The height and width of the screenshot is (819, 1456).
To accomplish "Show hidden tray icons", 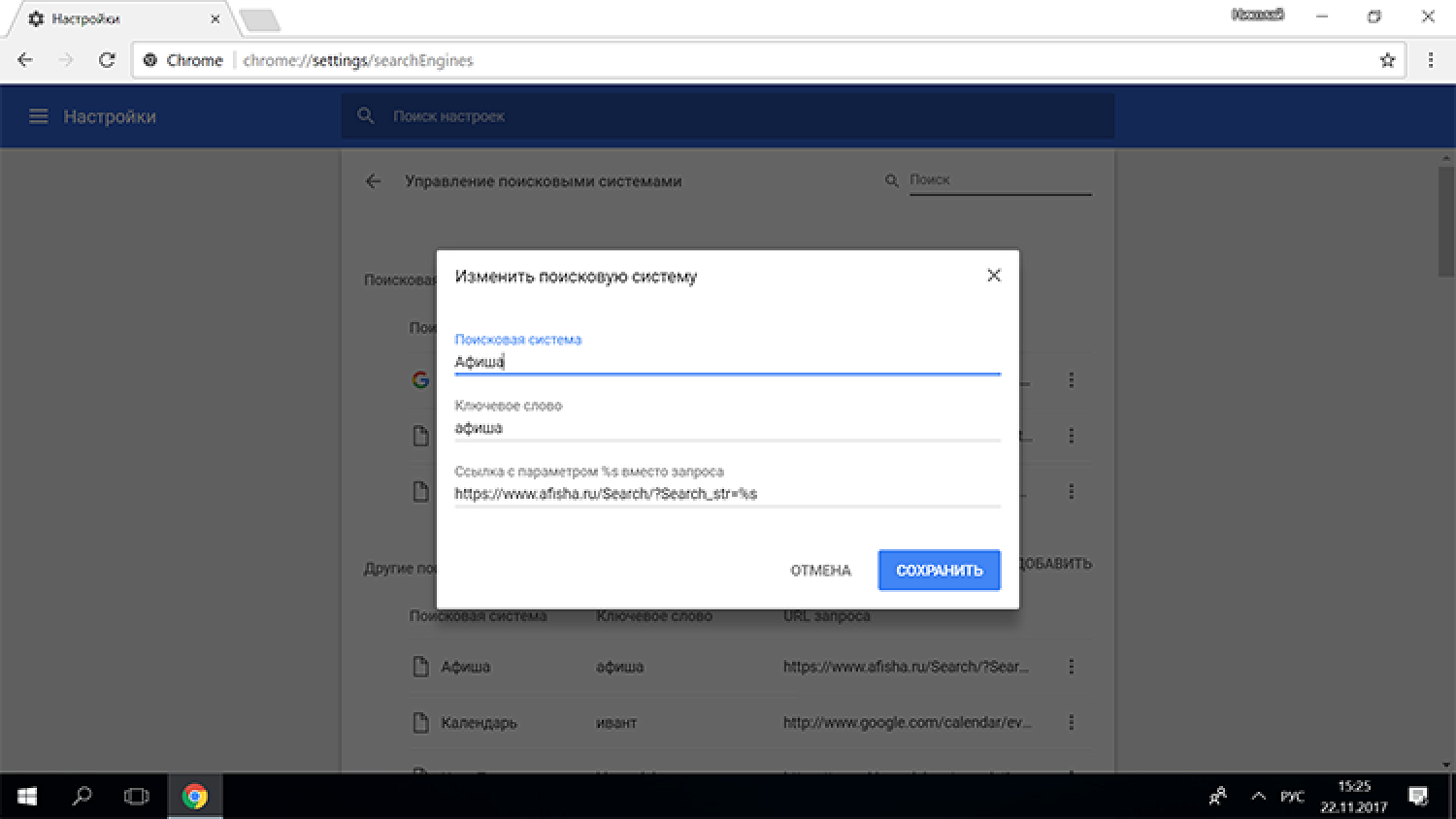I will click(x=1258, y=797).
